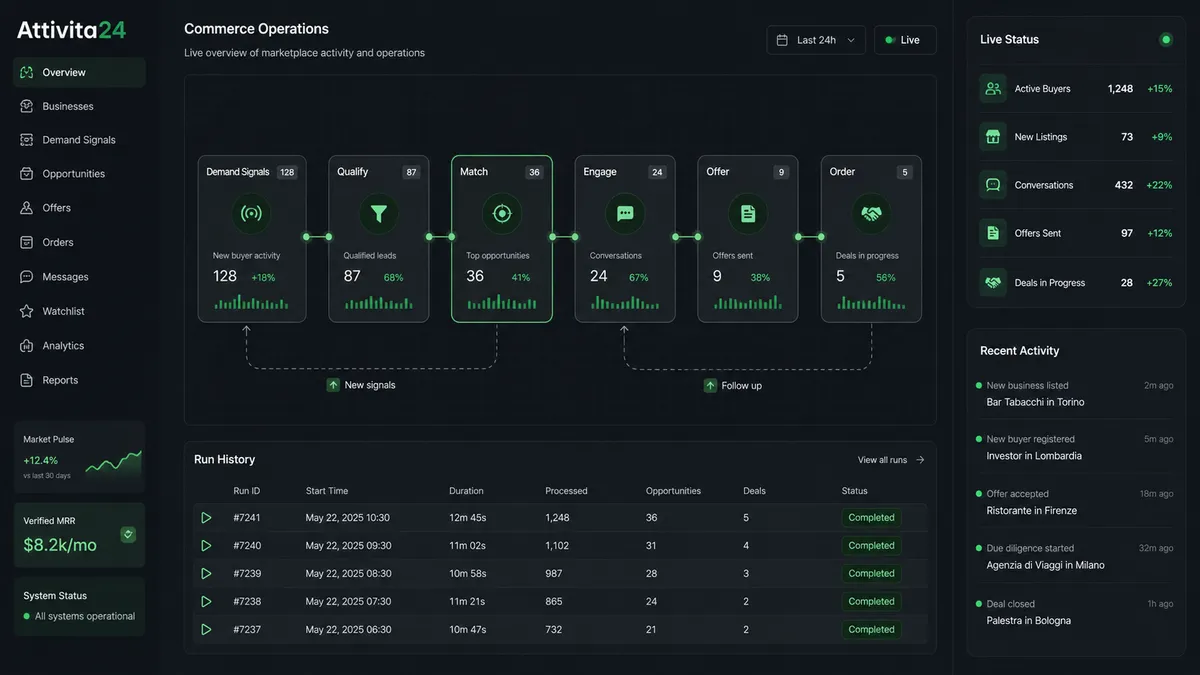
Task: Click the Qualified leads 68% value
Action: (x=393, y=277)
